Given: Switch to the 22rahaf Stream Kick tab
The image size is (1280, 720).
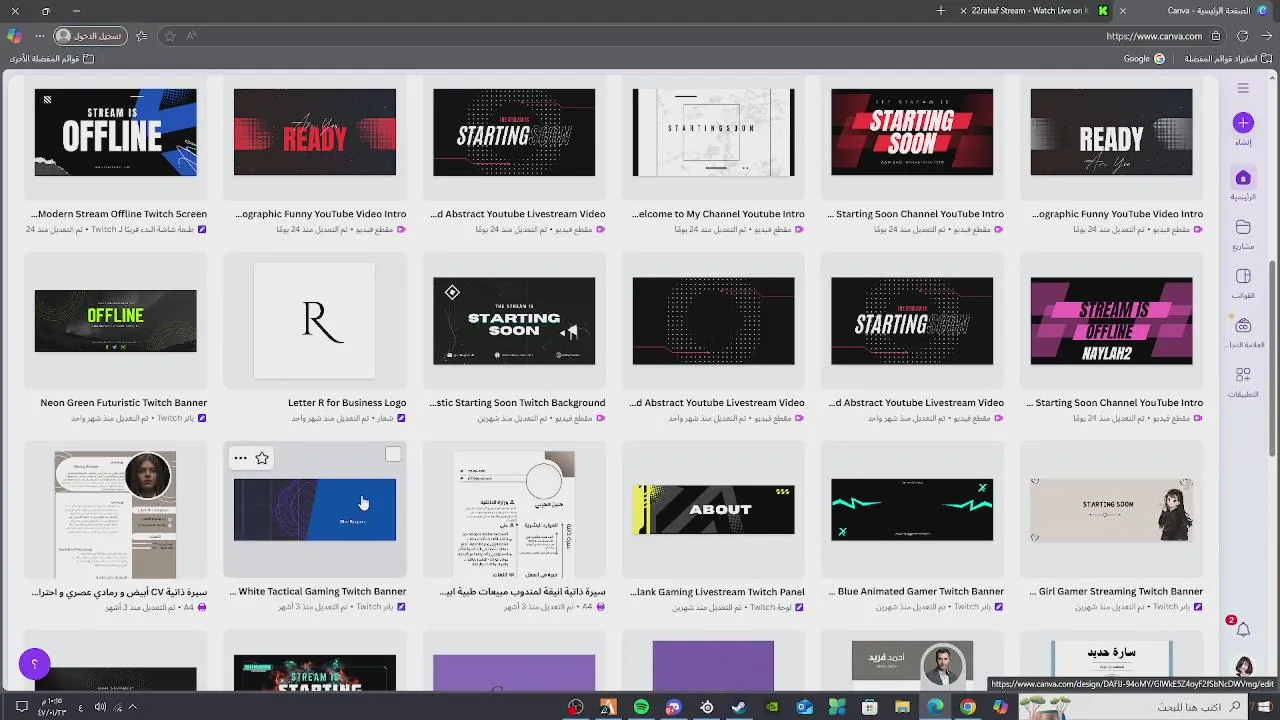Looking at the screenshot, I should [1034, 11].
